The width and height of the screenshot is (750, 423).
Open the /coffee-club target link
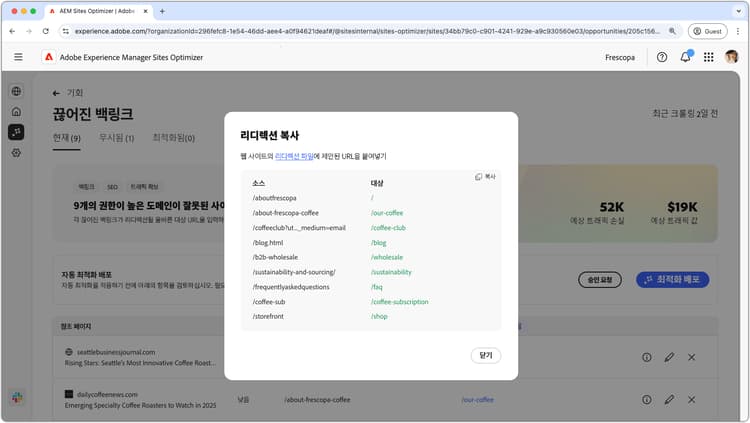388,228
